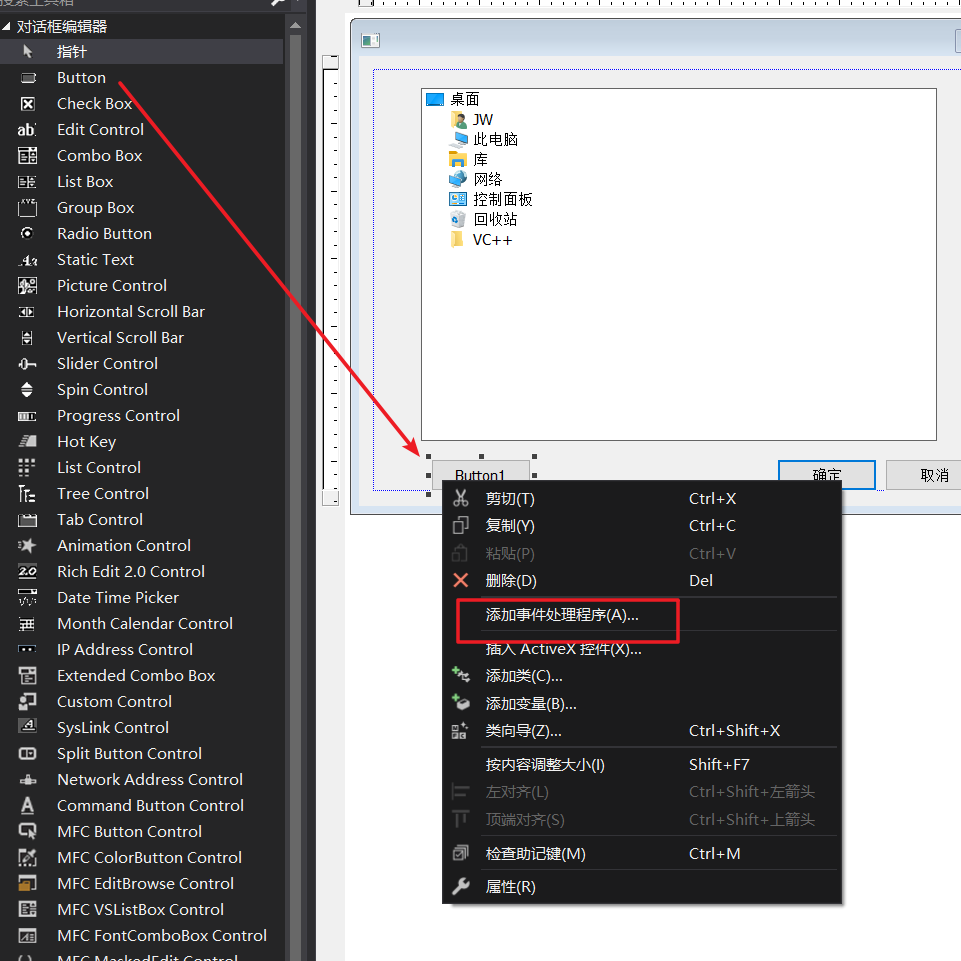
Task: Choose the MFC FontComboBox Control icon
Action: tap(28, 936)
